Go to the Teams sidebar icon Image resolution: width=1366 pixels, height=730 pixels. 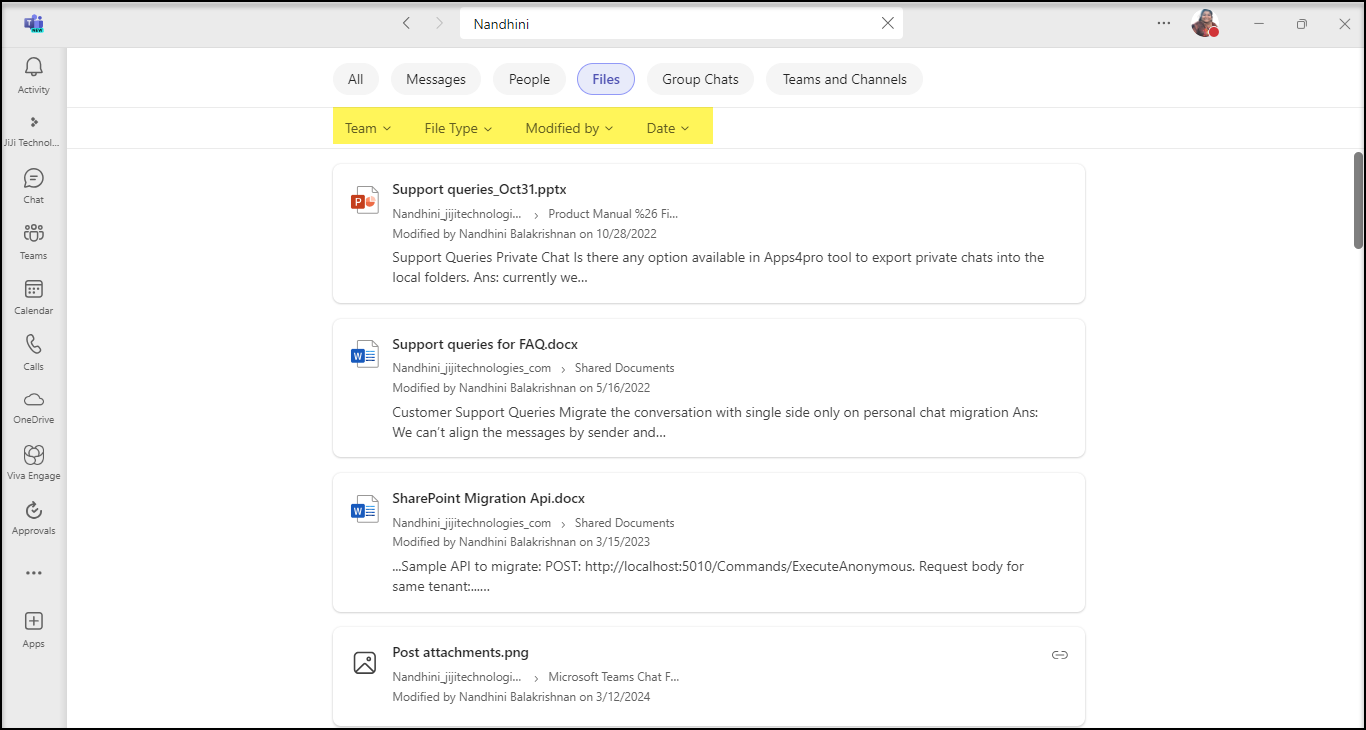(33, 235)
